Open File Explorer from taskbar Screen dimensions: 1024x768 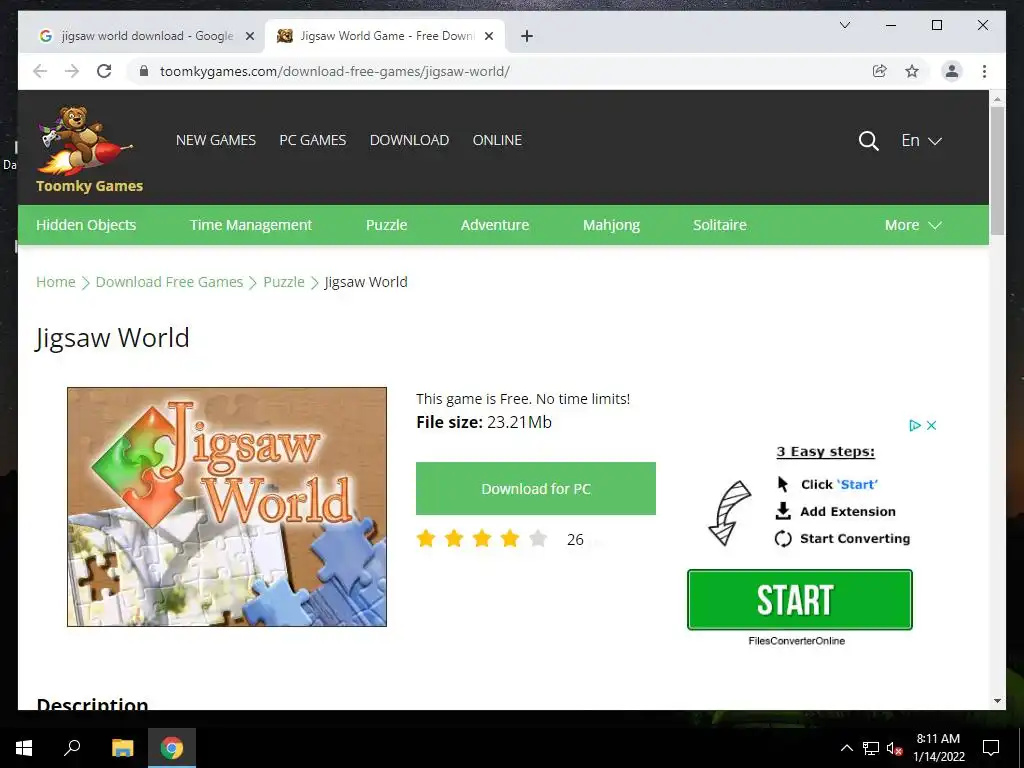click(x=122, y=748)
